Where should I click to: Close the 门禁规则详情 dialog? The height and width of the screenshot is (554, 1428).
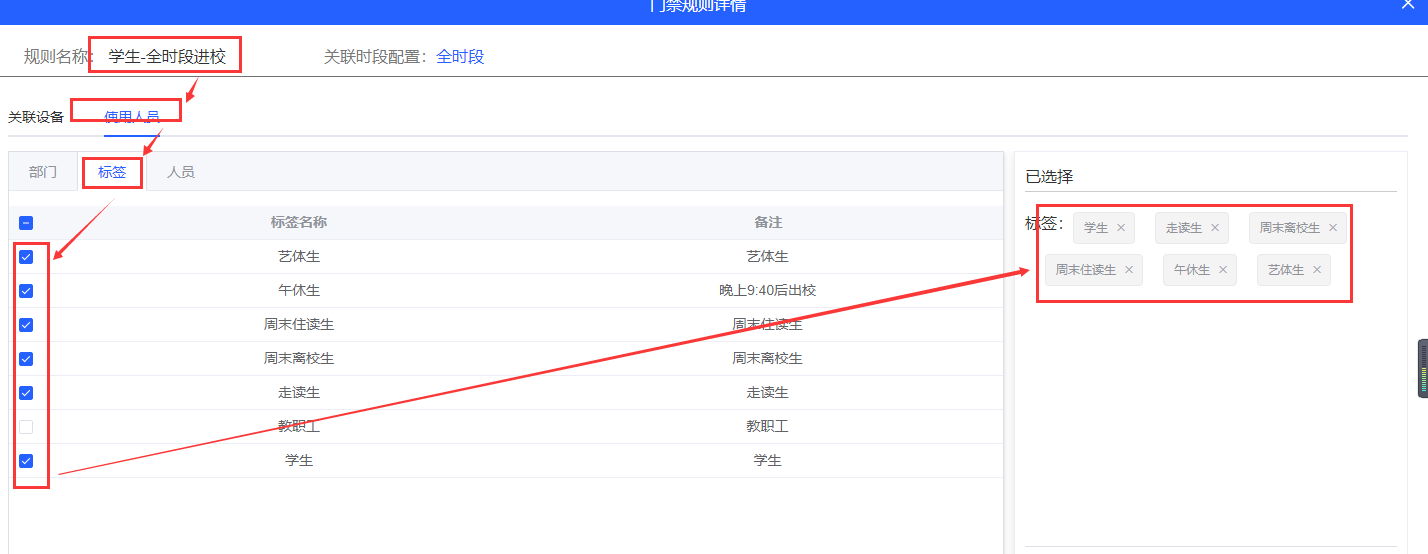pyautogui.click(x=1408, y=5)
